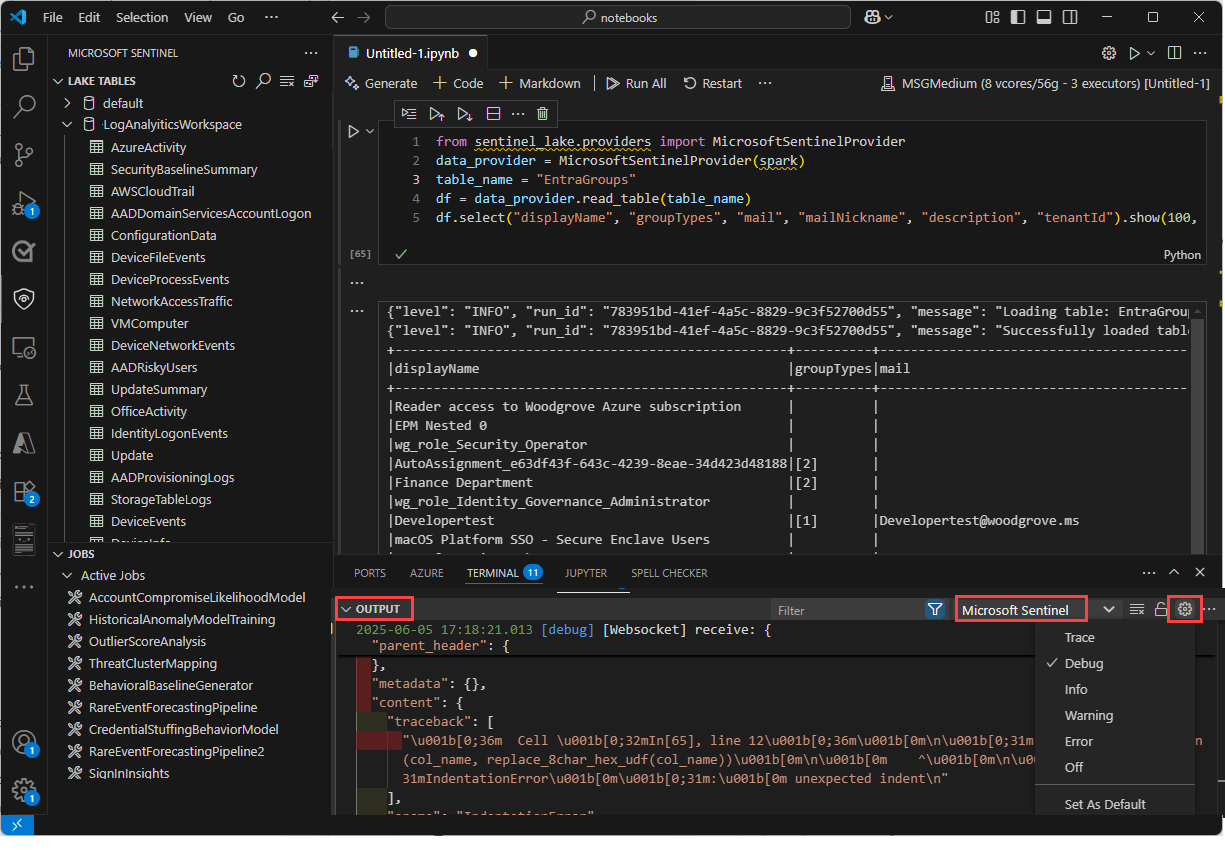Click Run All in the notebook toolbar
Screen dimensions: 1225x850
tap(636, 83)
